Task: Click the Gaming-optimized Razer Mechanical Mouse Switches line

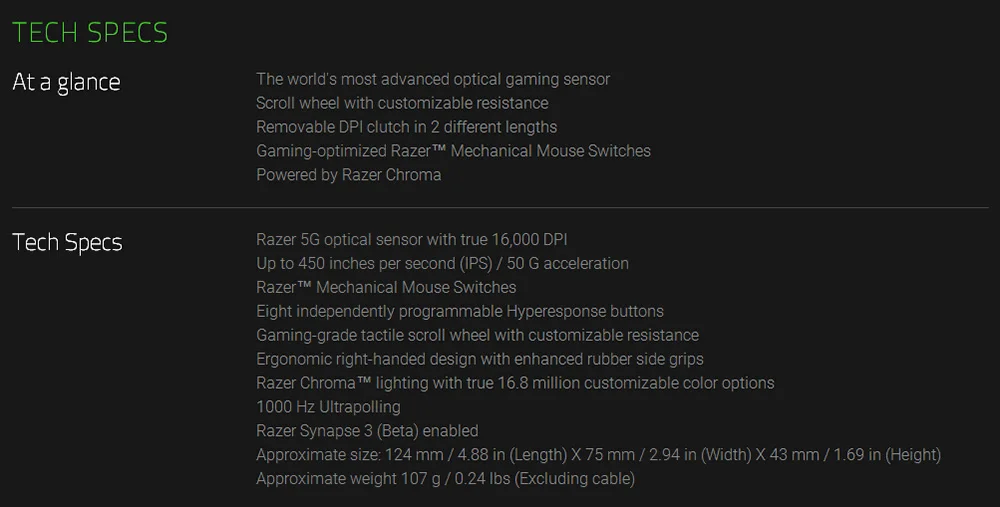Action: coord(453,151)
